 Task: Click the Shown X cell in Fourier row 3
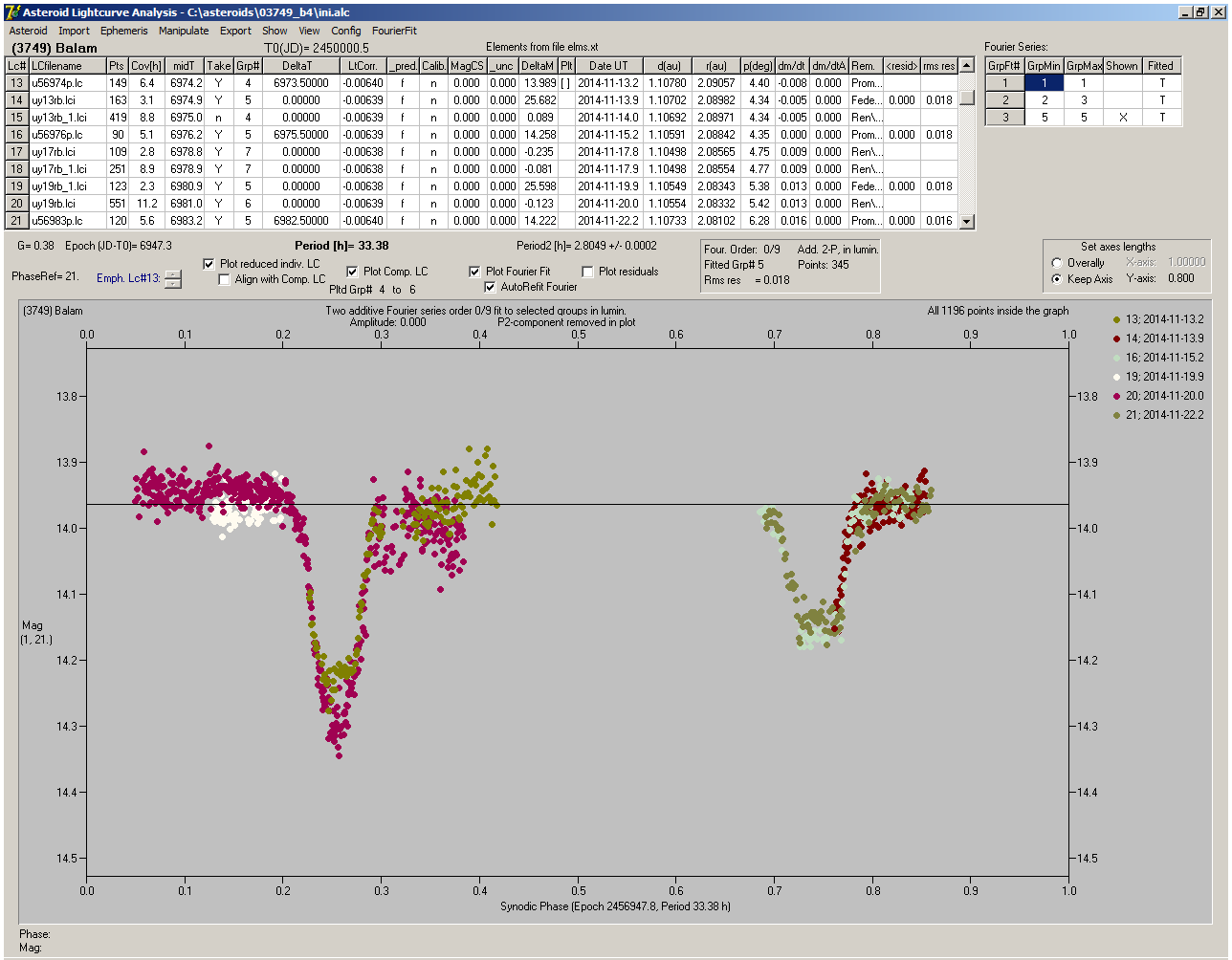1121,118
